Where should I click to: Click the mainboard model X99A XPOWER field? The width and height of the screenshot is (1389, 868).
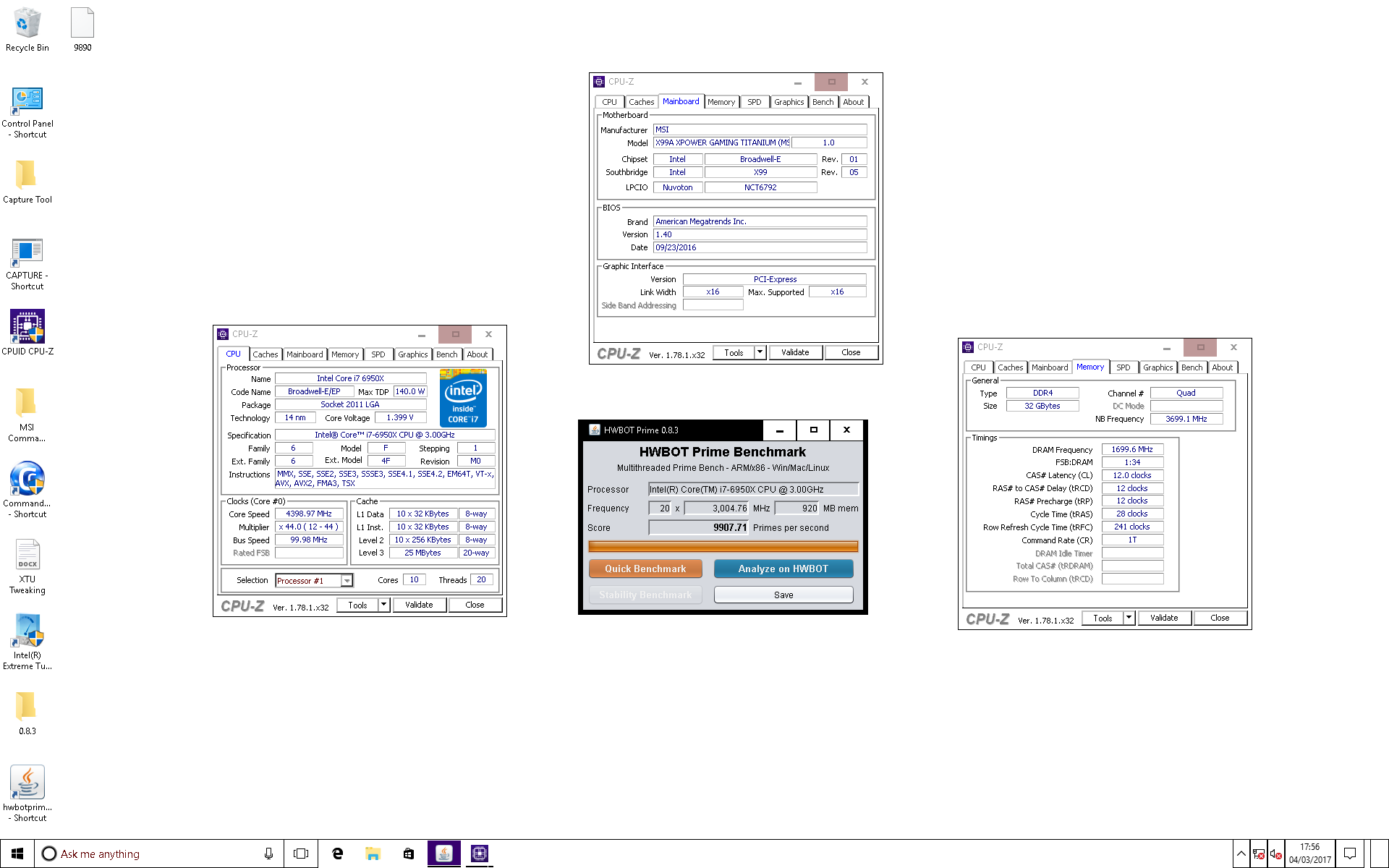722,142
